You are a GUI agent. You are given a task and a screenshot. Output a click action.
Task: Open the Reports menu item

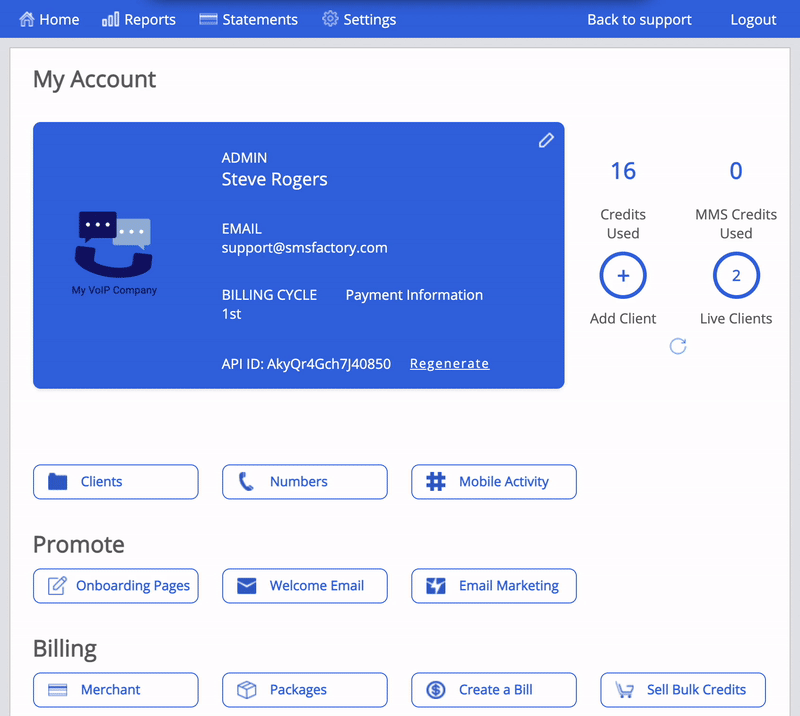point(139,19)
